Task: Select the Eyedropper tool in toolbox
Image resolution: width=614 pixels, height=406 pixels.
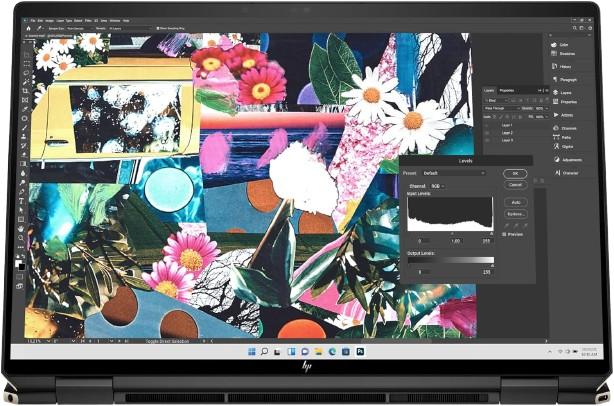Action: (x=25, y=109)
